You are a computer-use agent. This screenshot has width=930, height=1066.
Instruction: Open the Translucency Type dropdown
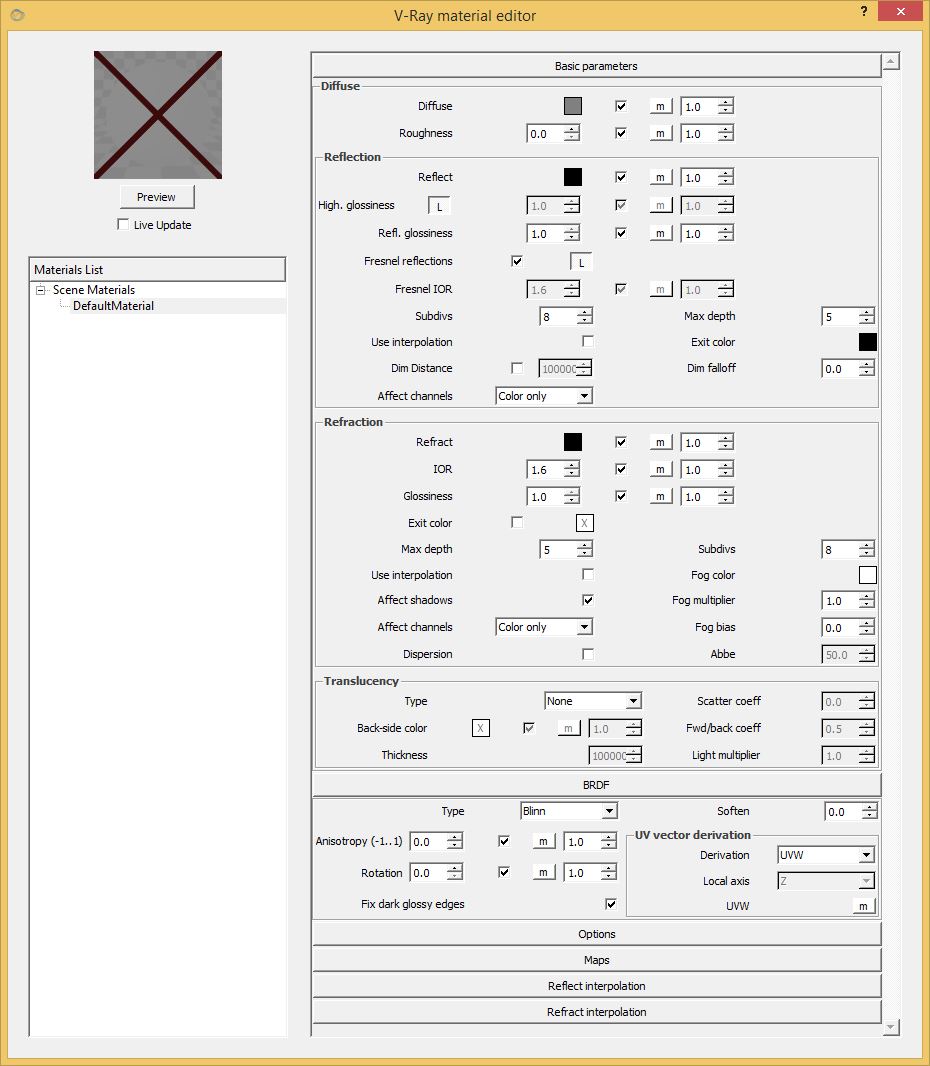593,701
